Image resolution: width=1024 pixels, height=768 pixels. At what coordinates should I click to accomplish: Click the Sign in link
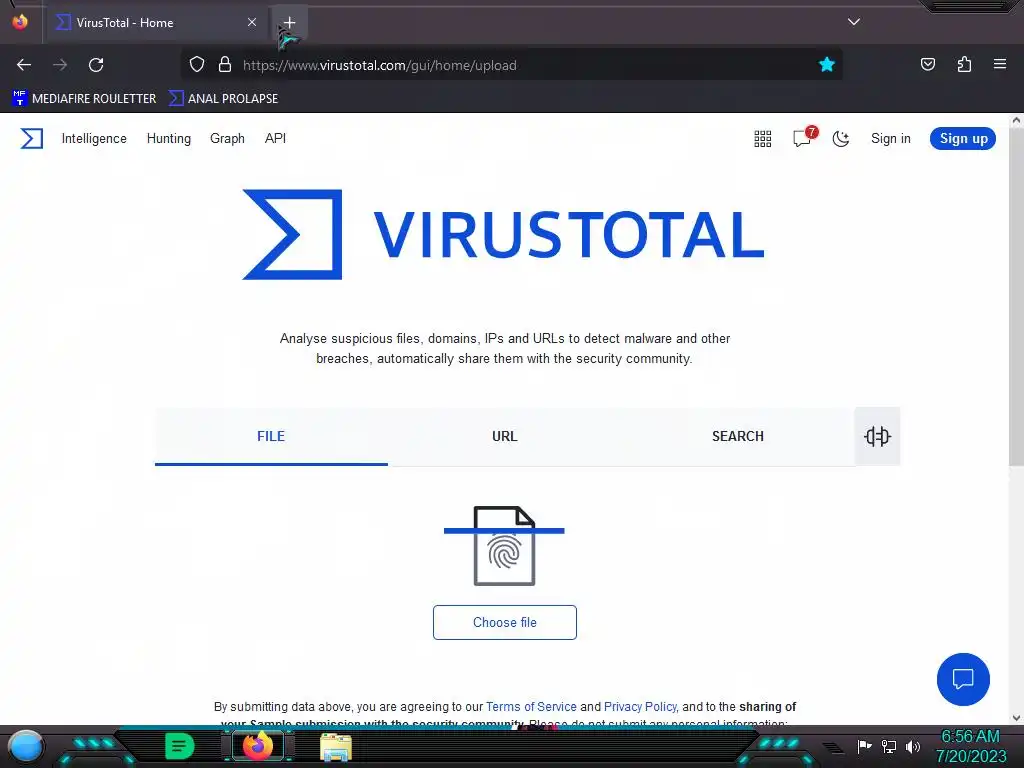890,138
